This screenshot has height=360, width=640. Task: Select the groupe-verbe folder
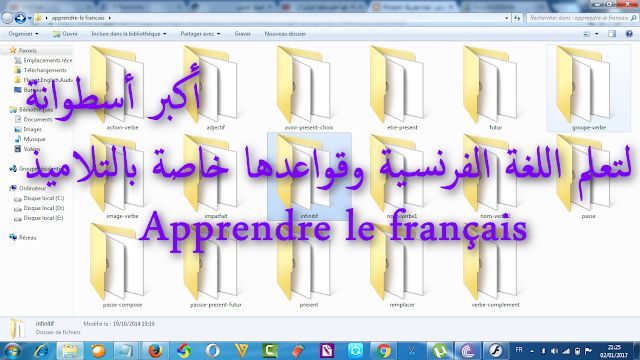click(x=588, y=89)
